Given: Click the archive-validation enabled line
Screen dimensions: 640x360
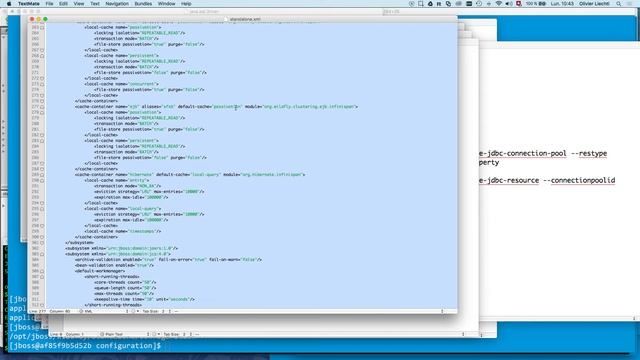Looking at the screenshot, I should pos(169,260).
